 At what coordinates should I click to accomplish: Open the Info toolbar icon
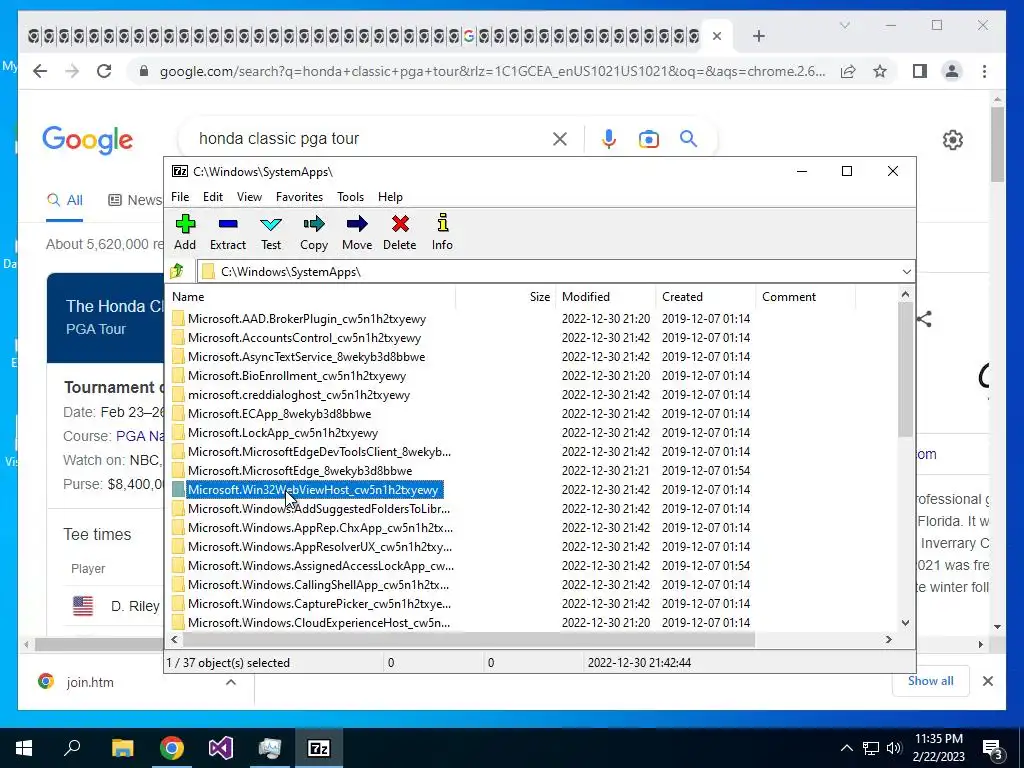tap(442, 232)
